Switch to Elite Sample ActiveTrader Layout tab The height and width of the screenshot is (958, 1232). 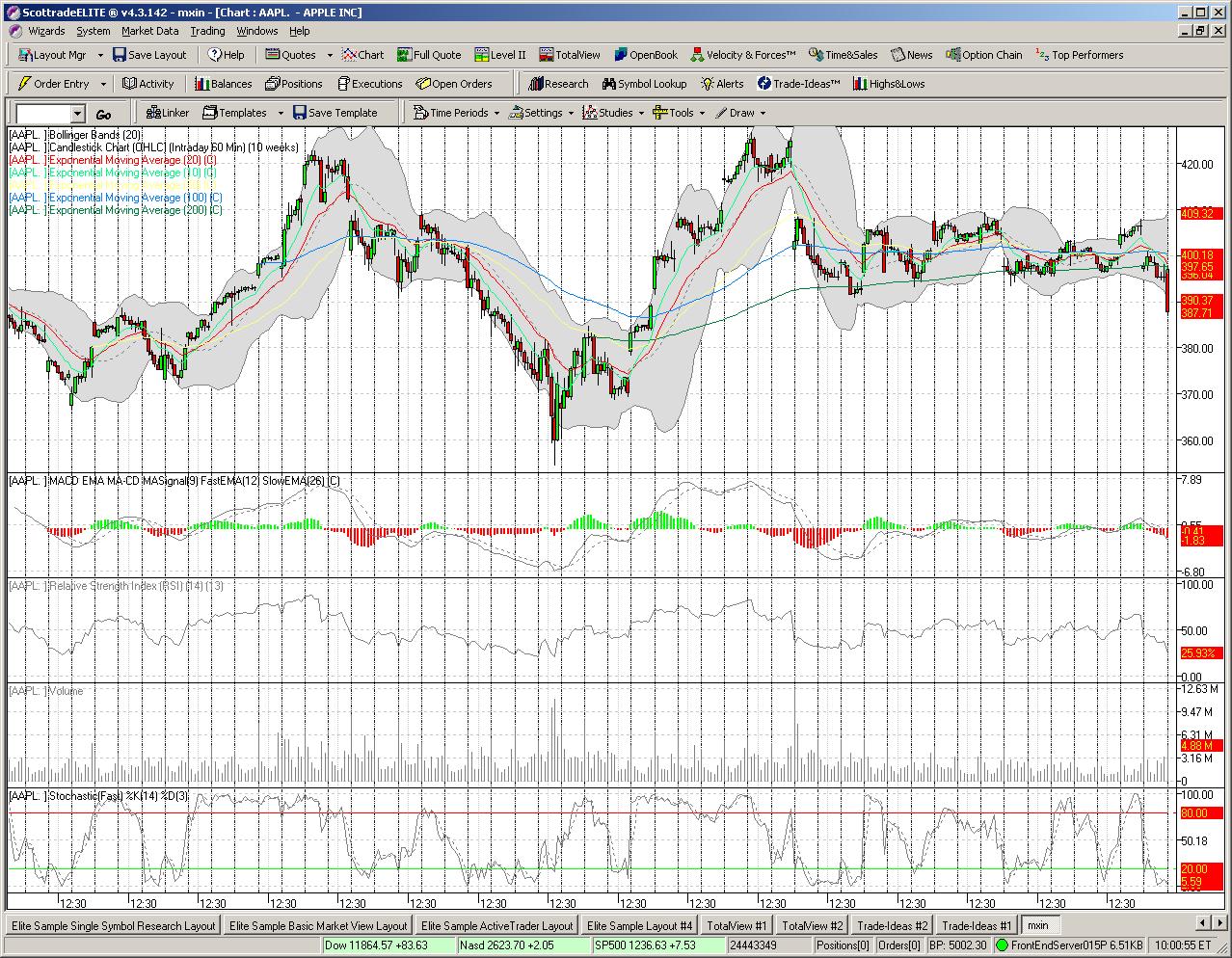coord(496,925)
